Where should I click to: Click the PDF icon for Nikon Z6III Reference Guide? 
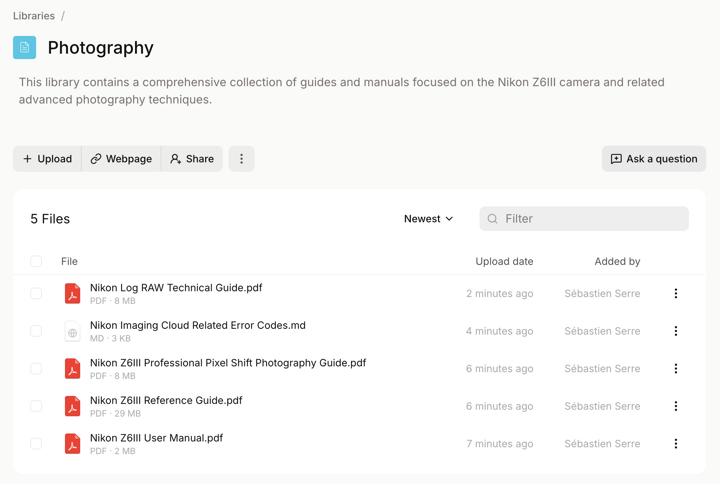[73, 406]
